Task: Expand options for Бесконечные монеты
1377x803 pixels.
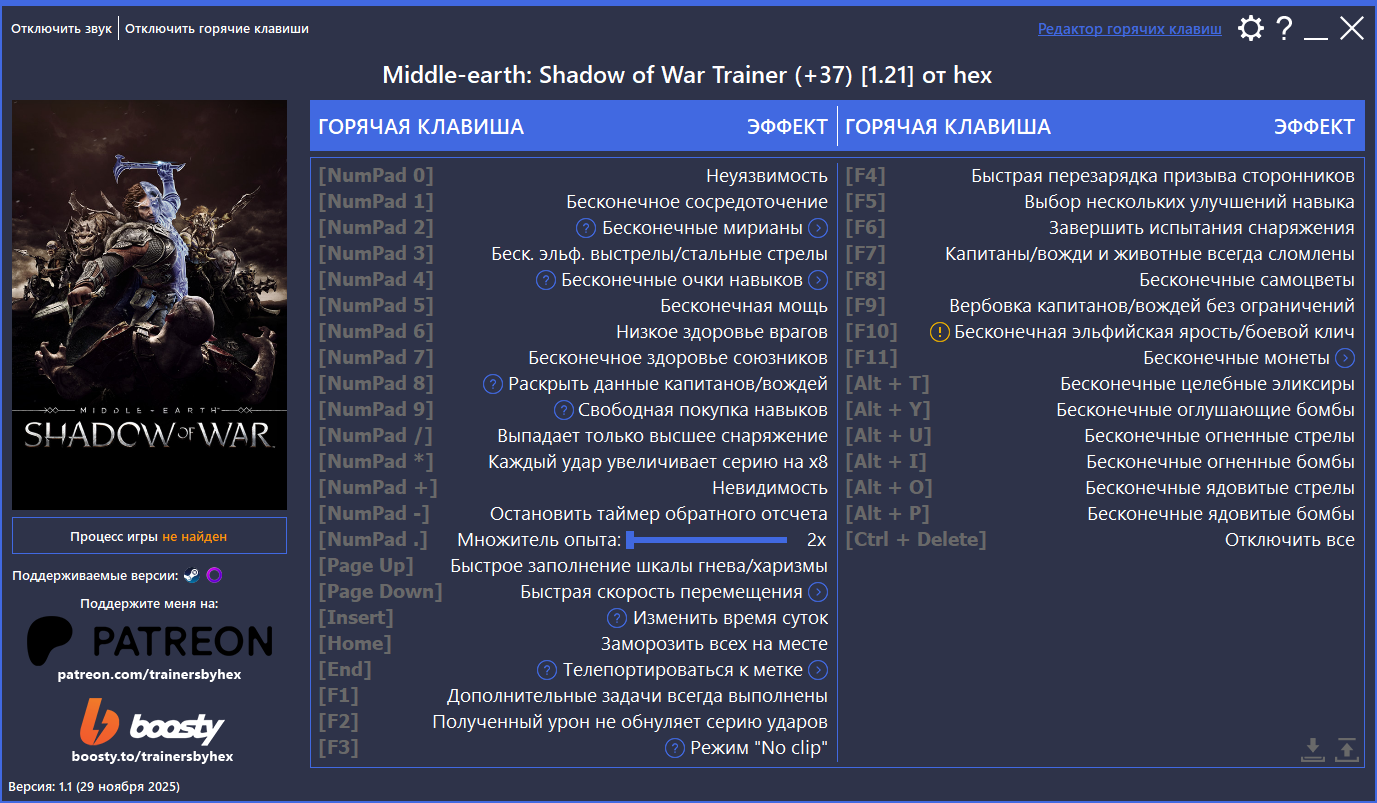Action: pyautogui.click(x=1347, y=357)
